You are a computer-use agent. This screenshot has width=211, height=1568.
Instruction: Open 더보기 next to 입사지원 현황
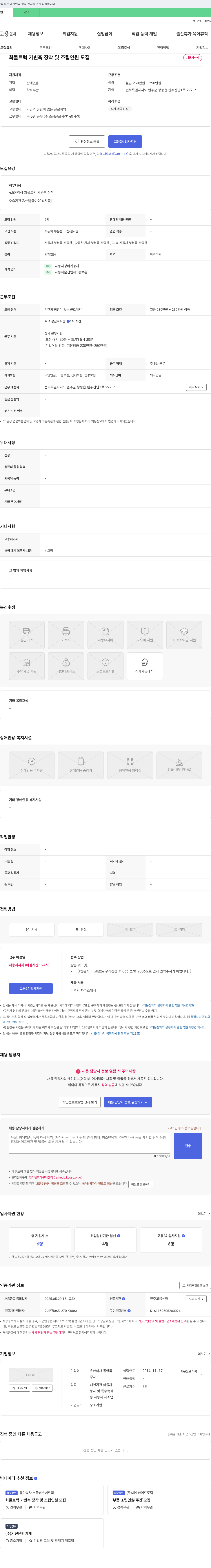click(x=204, y=1213)
